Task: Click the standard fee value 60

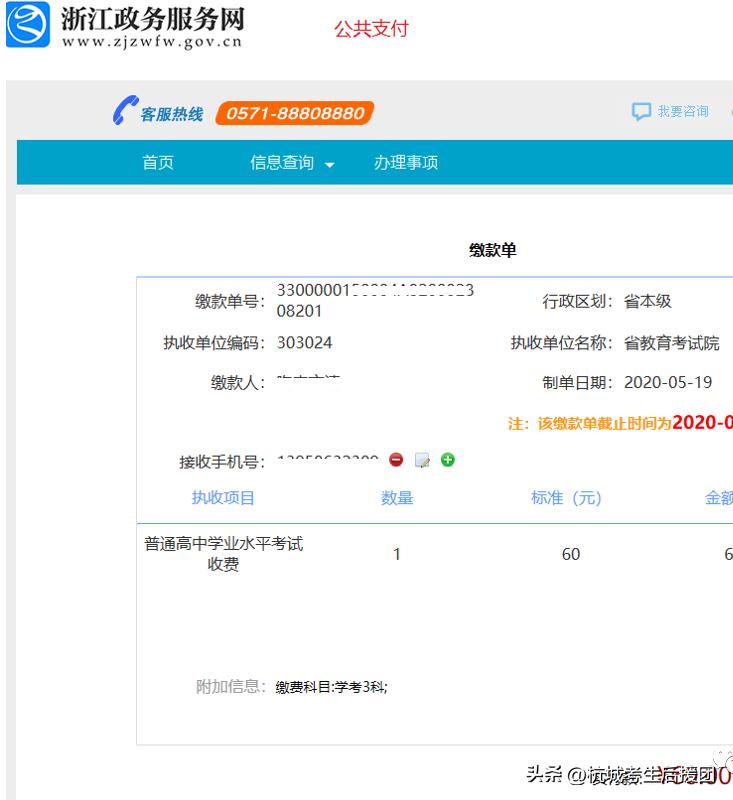Action: coord(571,554)
